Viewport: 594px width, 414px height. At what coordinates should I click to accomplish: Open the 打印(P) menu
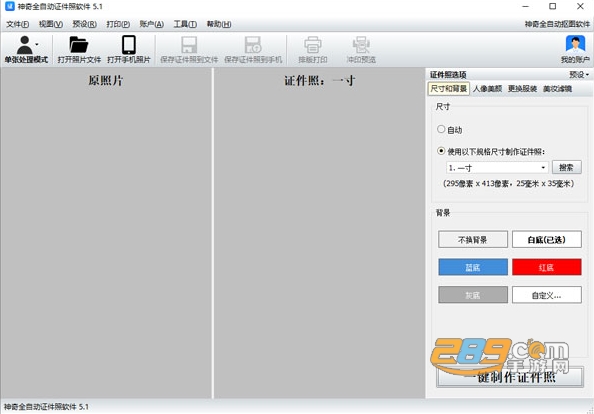[x=118, y=24]
